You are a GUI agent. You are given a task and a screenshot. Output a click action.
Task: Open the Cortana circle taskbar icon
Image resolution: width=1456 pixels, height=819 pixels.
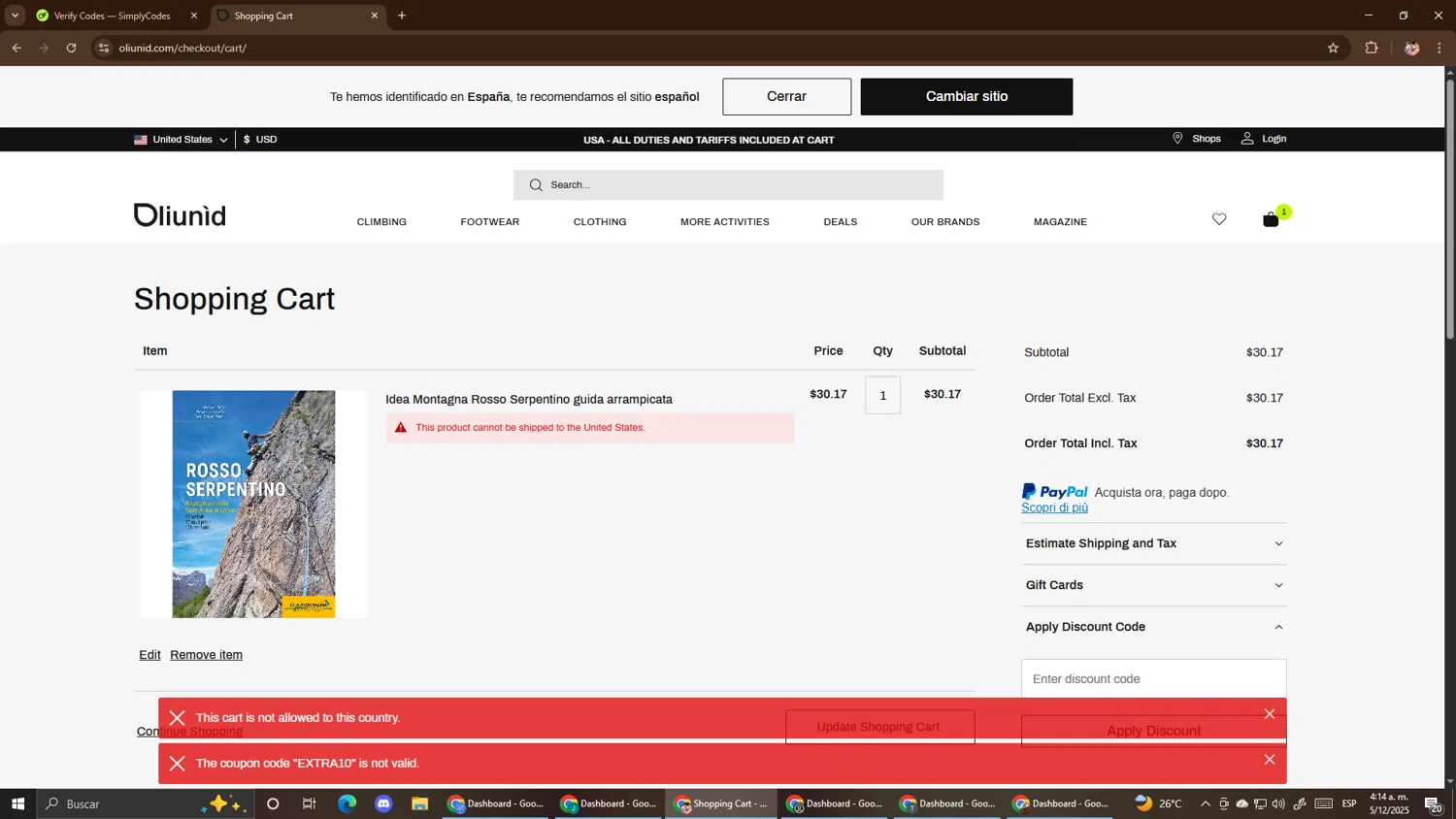click(273, 803)
